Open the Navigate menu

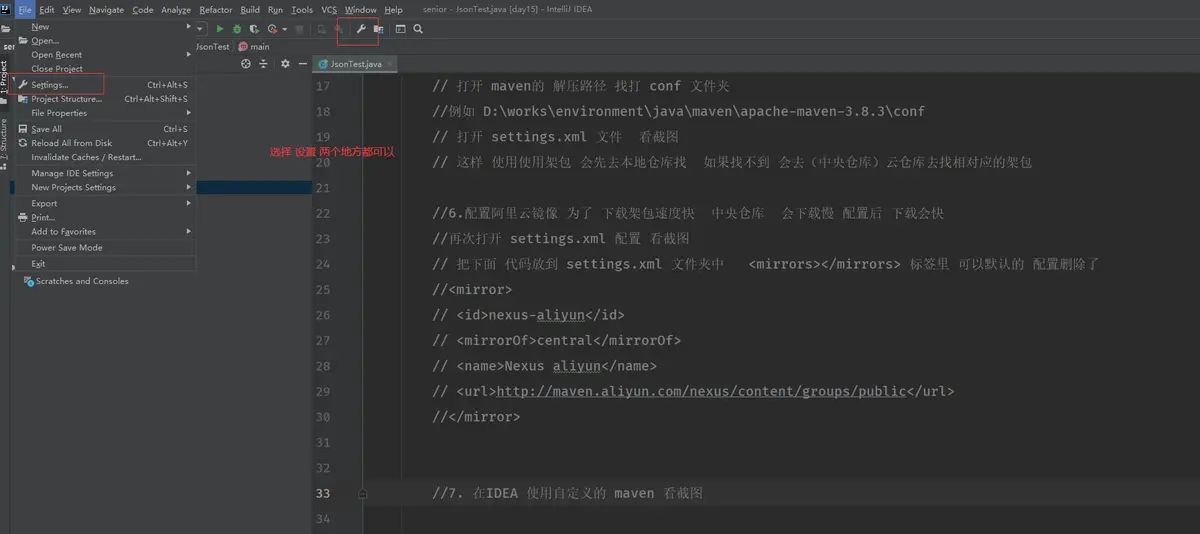coord(106,10)
